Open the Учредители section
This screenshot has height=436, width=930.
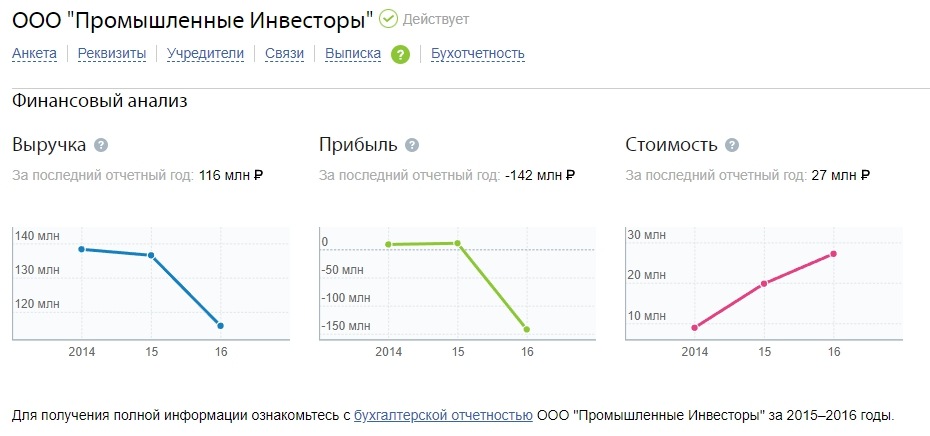coord(205,54)
